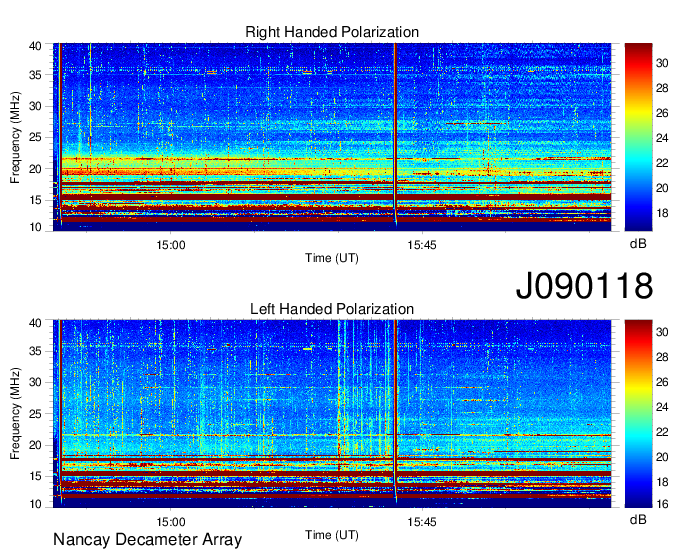The height and width of the screenshot is (552, 680).
Task: Click the '40' frequency tick of the upper plot
Action: coord(35,46)
